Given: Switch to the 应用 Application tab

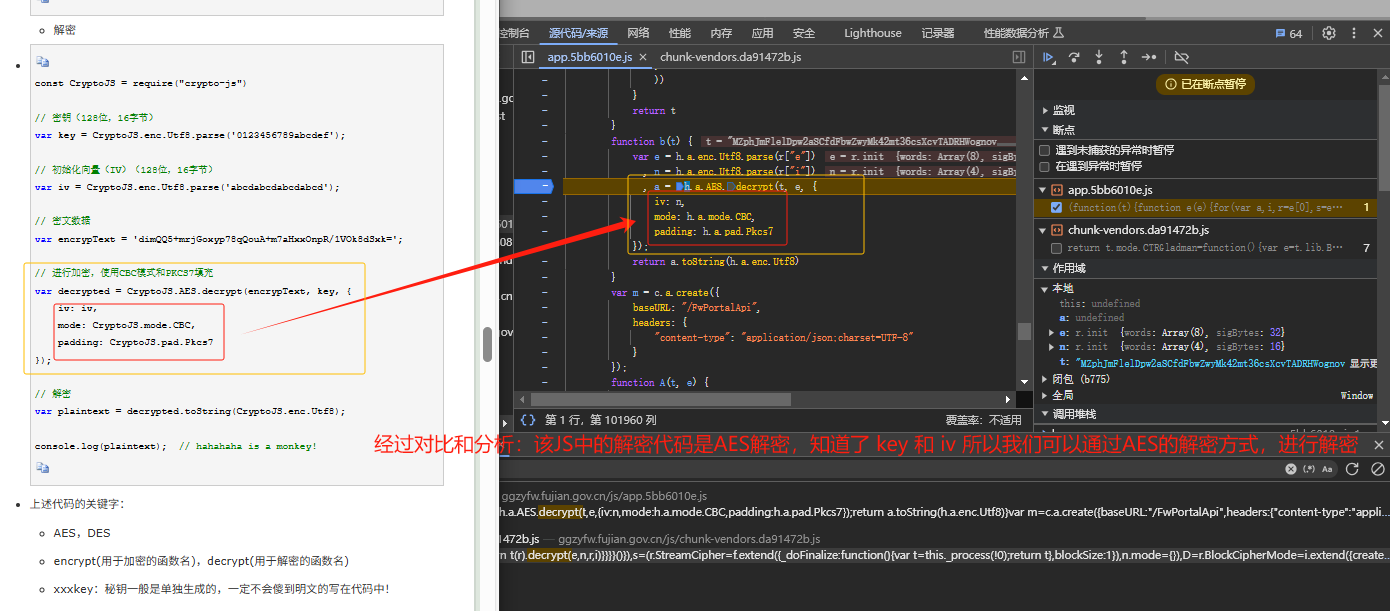Looking at the screenshot, I should pos(762,33).
